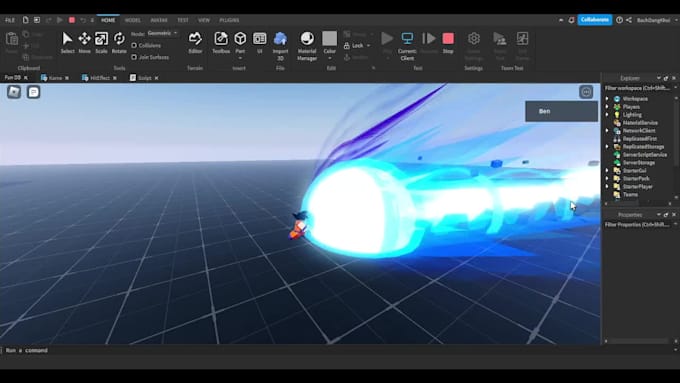Expand the ReplicatedStorage tree node
Screen dimensions: 680x383
[607, 147]
